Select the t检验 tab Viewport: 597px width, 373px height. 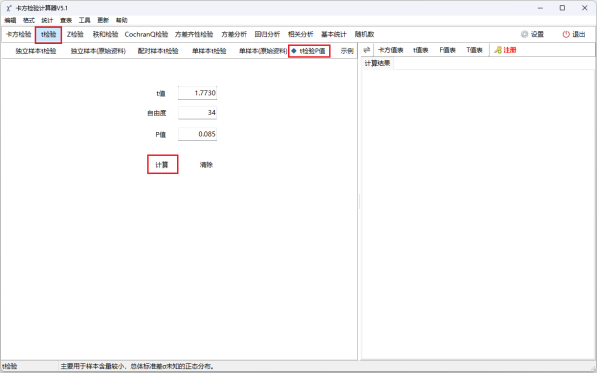49,34
